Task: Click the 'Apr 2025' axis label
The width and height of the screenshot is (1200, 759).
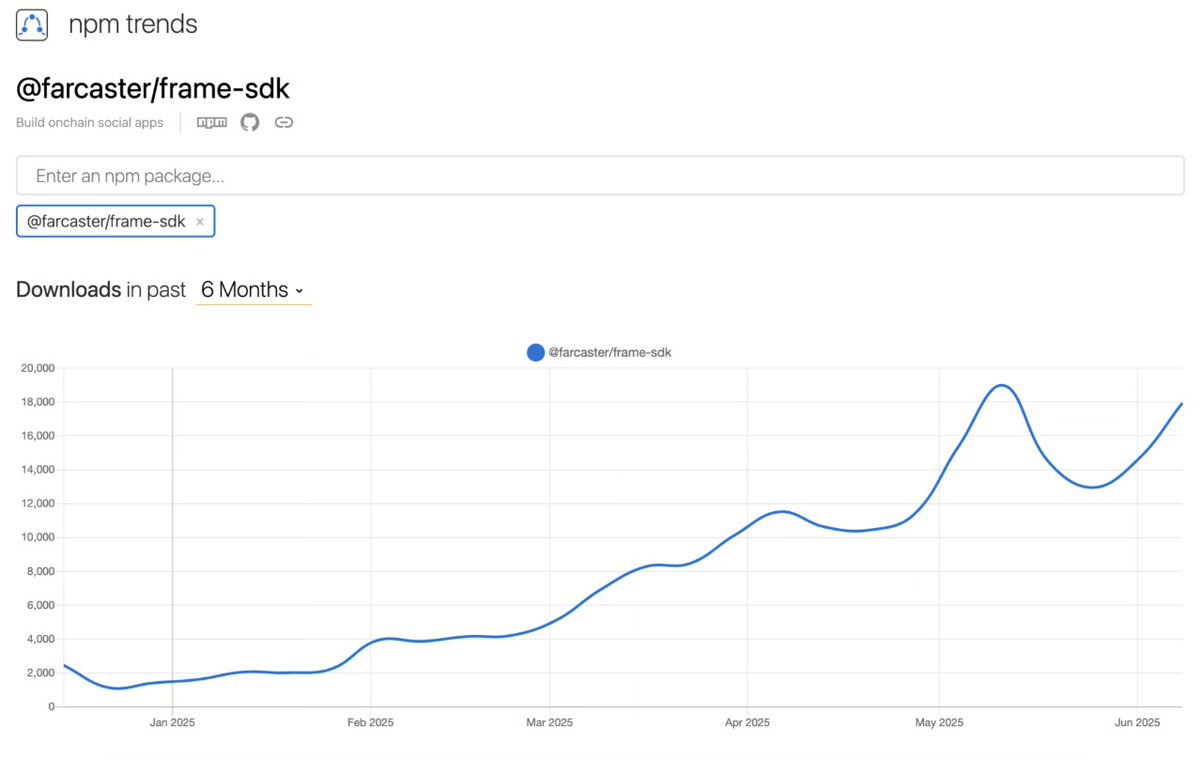Action: coord(747,723)
